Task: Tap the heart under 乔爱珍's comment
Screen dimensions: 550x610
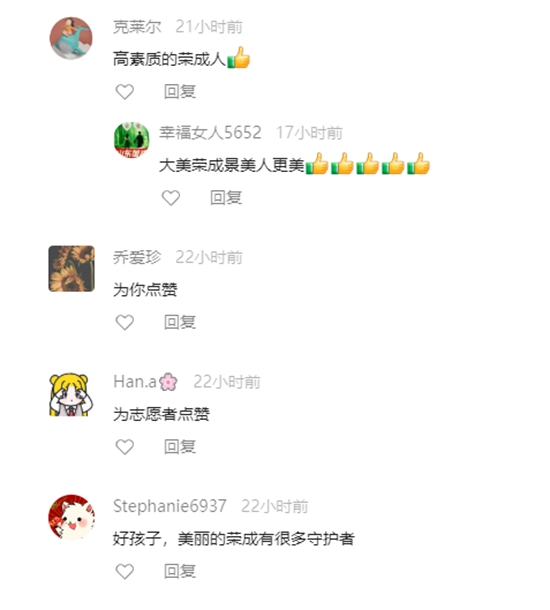Action: (x=125, y=322)
